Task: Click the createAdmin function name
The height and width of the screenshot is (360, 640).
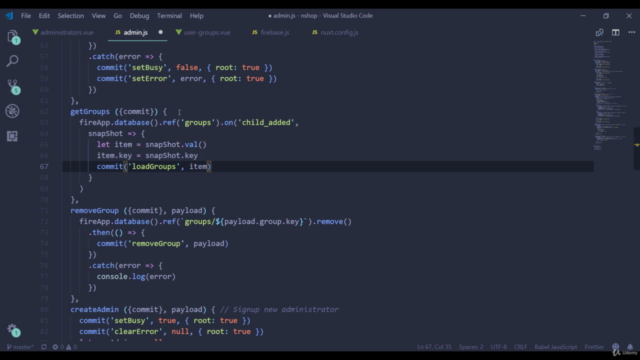Action: click(94, 309)
